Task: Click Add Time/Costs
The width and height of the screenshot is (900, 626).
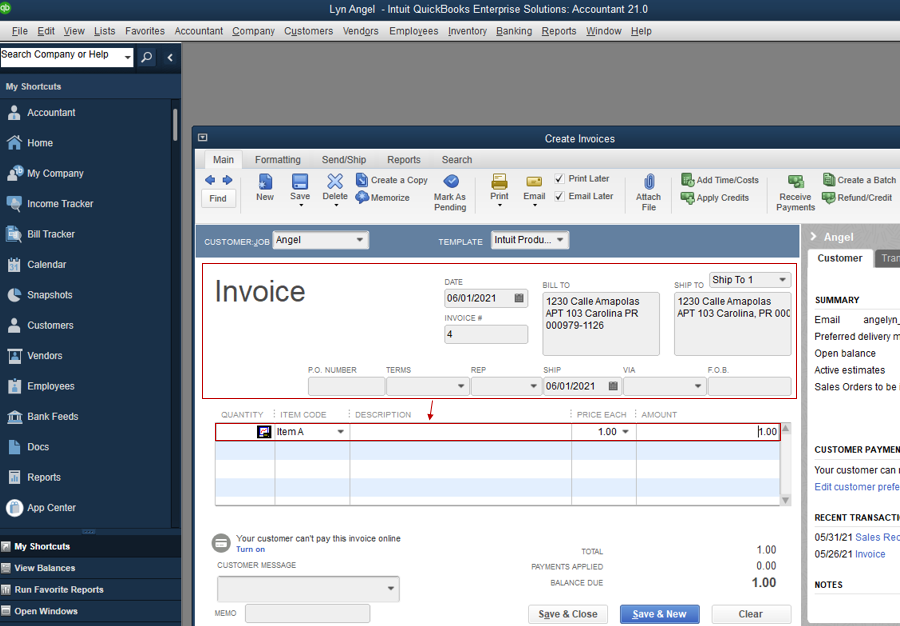Action: click(x=720, y=180)
